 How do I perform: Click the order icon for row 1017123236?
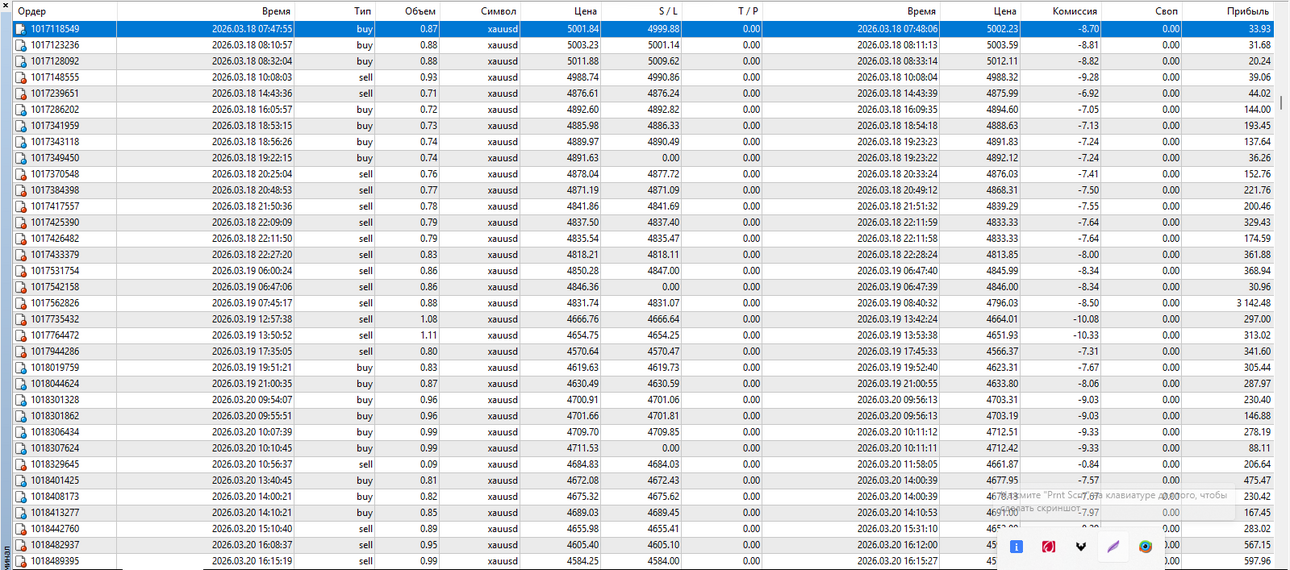[20, 46]
